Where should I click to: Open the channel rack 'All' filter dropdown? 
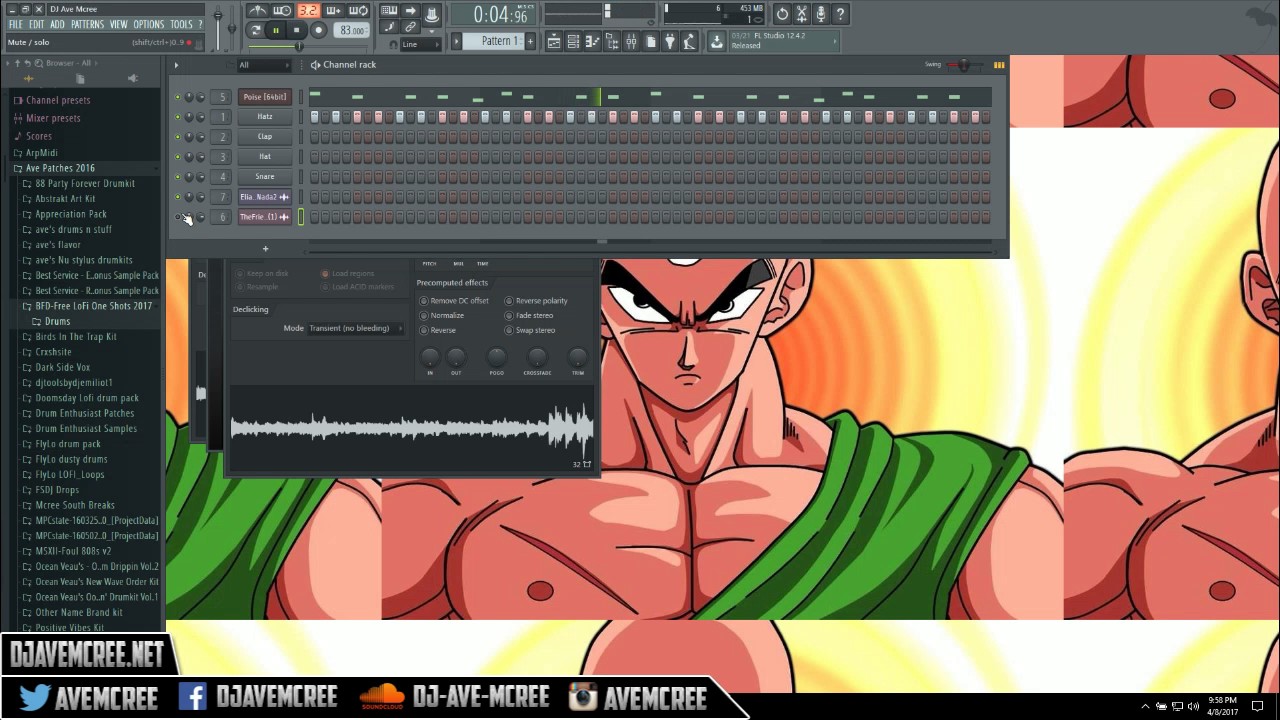point(262,65)
